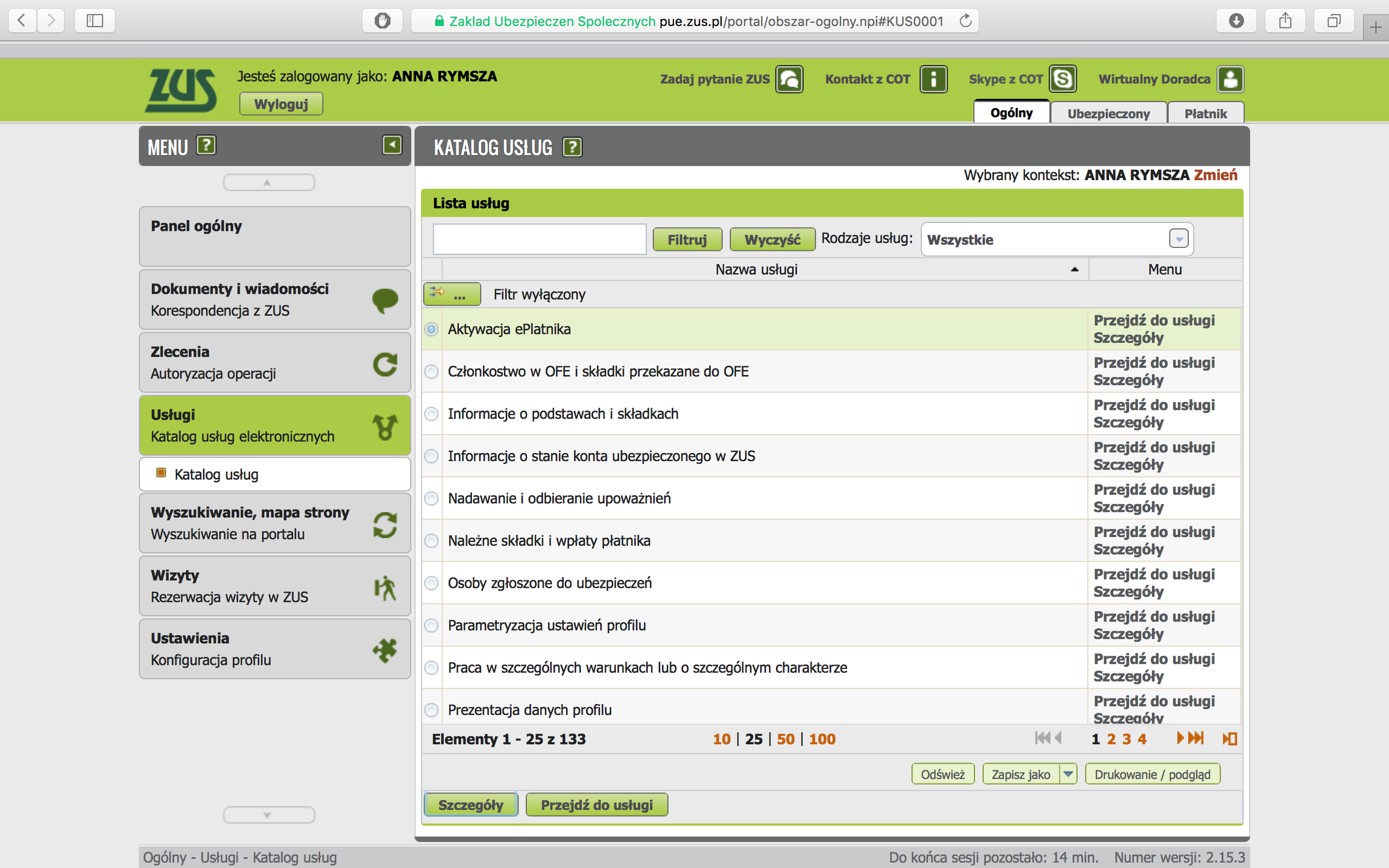
Task: Click Zmień link to change context
Action: click(x=1215, y=175)
